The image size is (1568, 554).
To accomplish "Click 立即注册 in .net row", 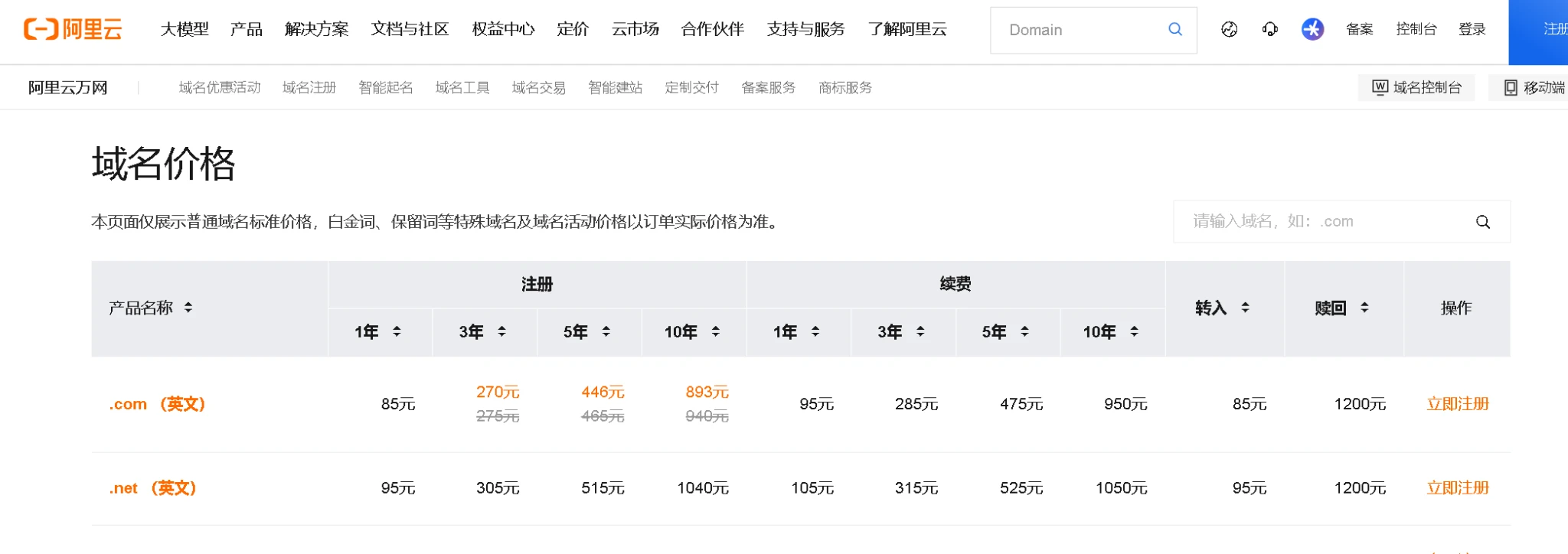I will pyautogui.click(x=1458, y=488).
